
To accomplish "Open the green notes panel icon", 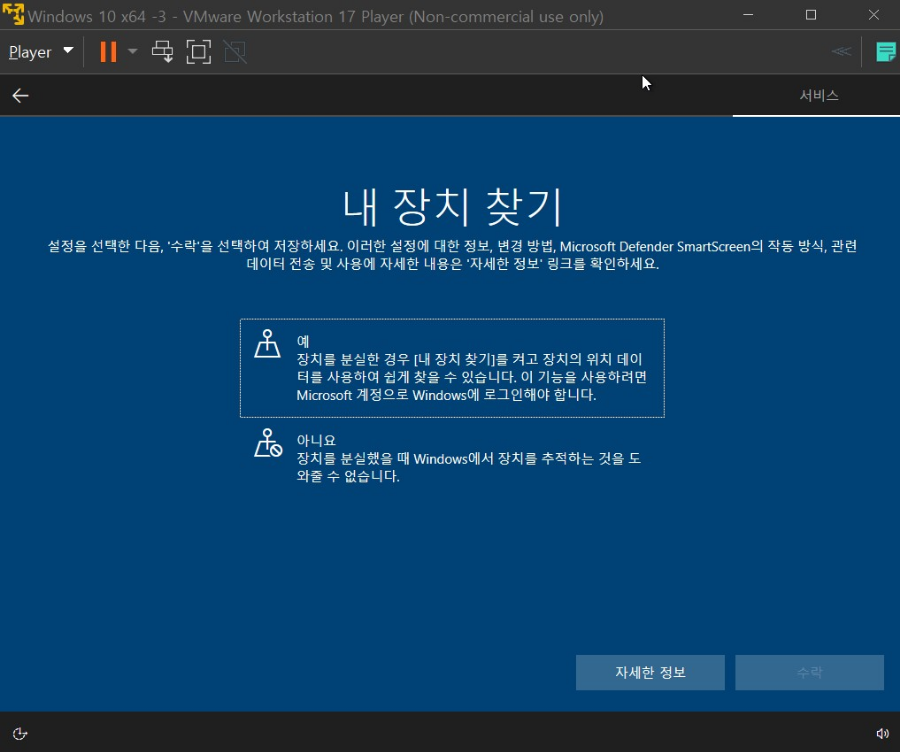I will coord(886,52).
